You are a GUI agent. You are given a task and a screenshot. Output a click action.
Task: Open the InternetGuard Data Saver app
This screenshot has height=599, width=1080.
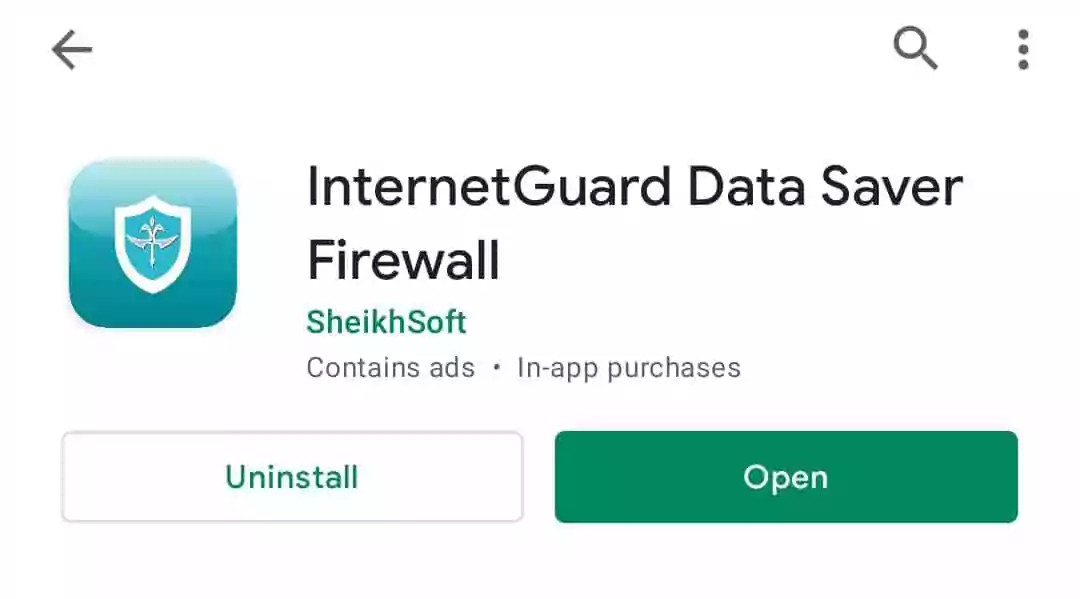tap(786, 476)
